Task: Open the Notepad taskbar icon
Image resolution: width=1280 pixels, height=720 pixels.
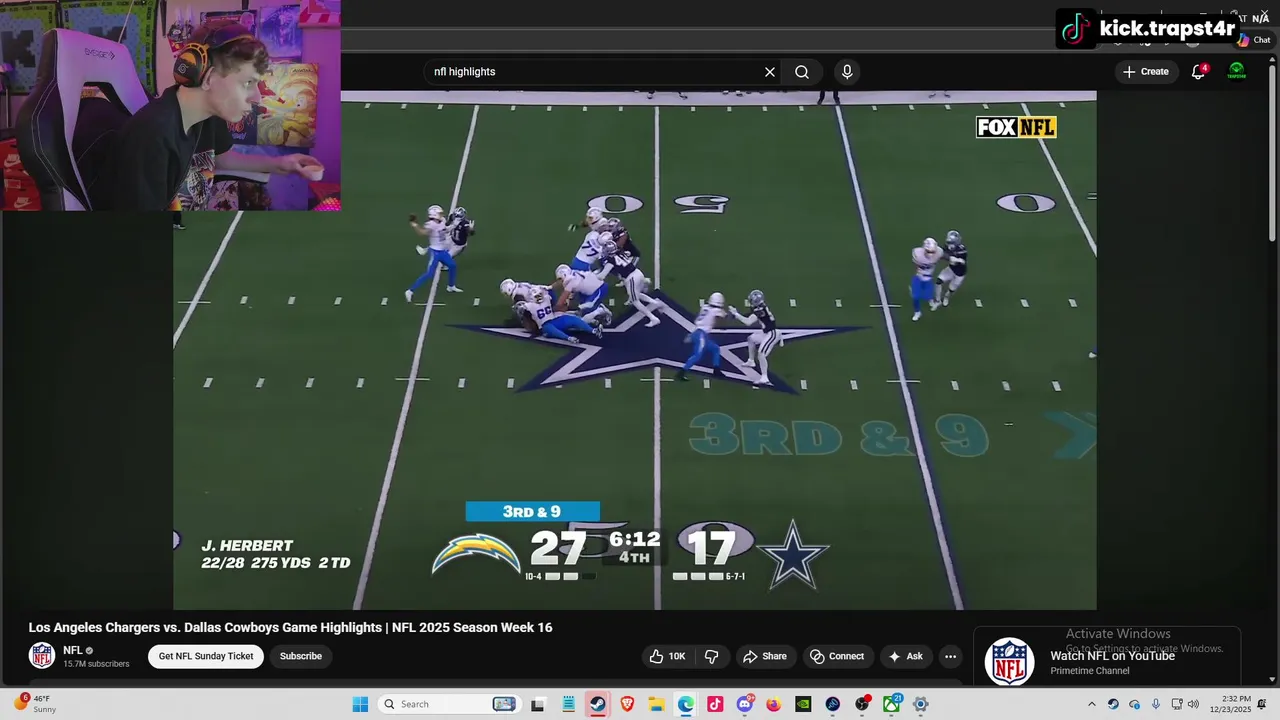Action: coord(568,704)
